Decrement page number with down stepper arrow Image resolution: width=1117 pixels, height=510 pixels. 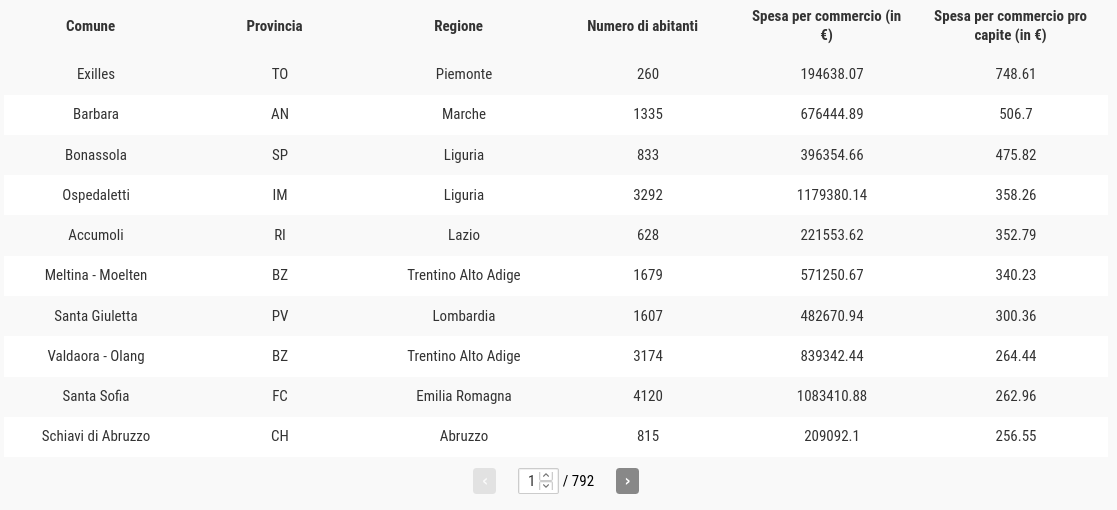(546, 486)
